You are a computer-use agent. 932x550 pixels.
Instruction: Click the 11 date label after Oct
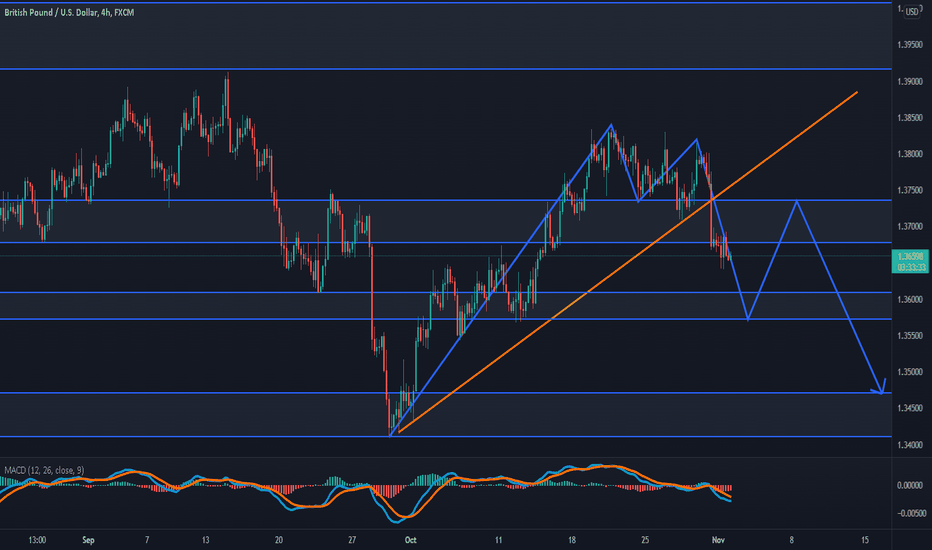(x=498, y=540)
